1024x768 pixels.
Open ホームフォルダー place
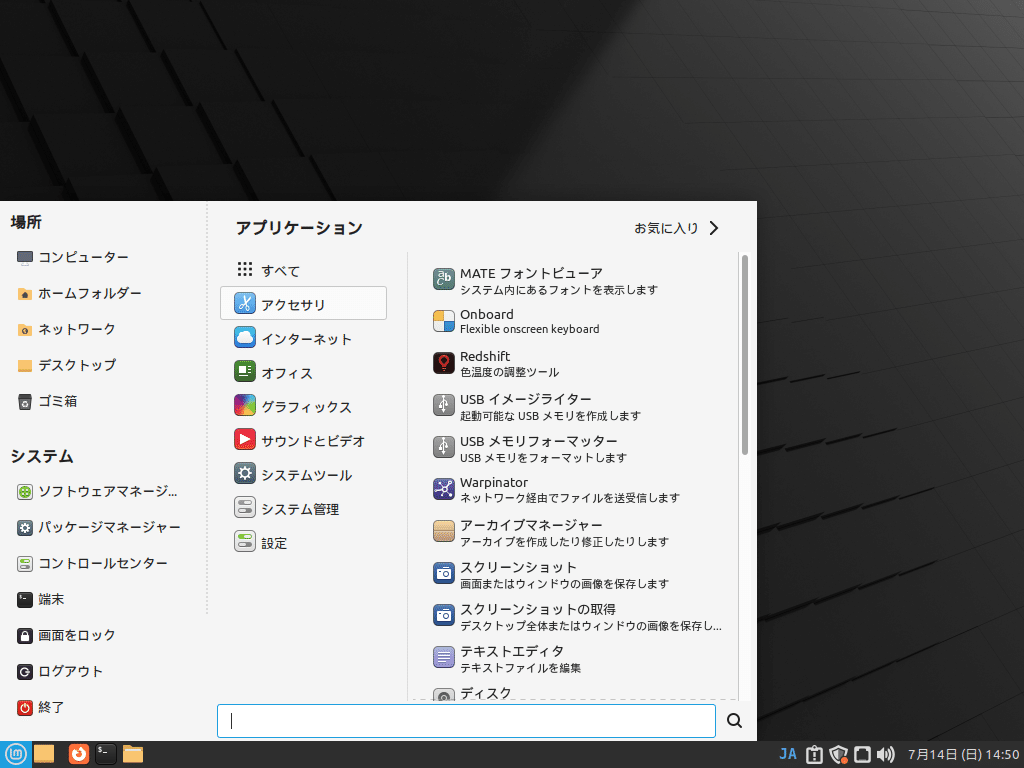(79, 293)
